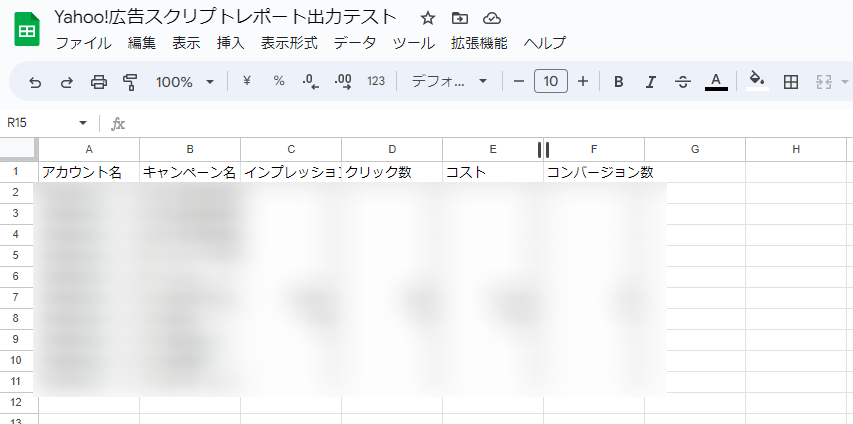
Task: Open the name box dropdown arrow
Action: [83, 123]
